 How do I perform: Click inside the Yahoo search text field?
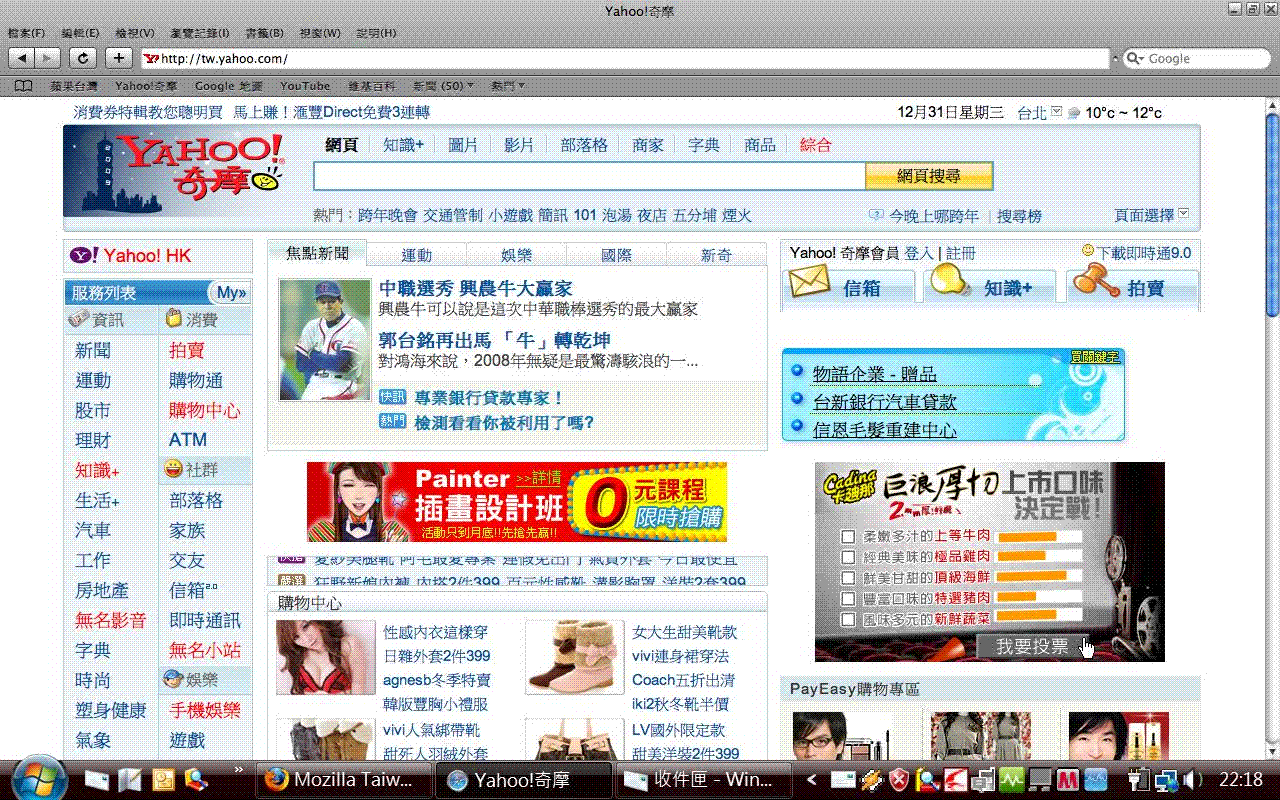point(589,176)
